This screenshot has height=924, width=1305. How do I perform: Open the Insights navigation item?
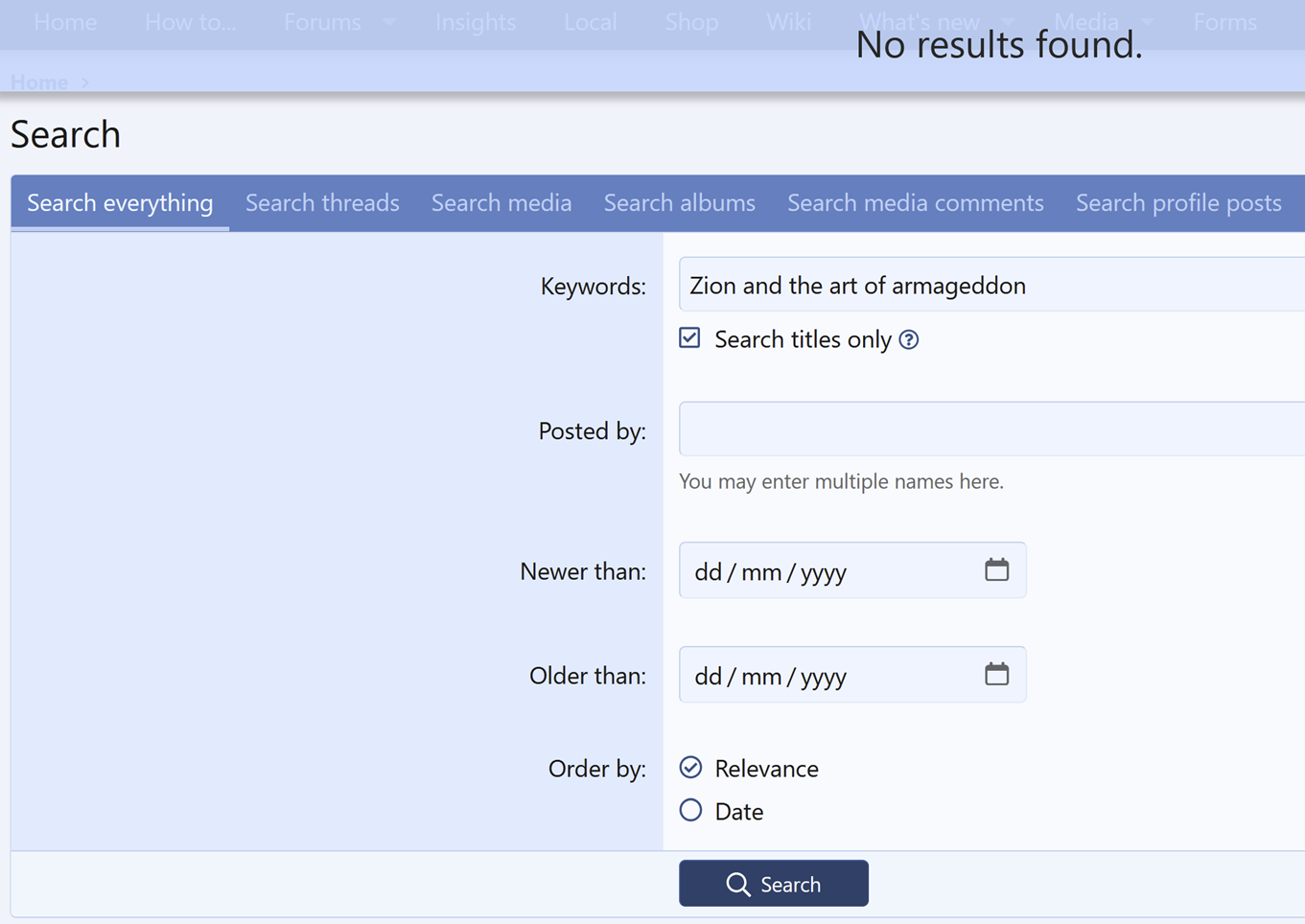click(x=476, y=22)
